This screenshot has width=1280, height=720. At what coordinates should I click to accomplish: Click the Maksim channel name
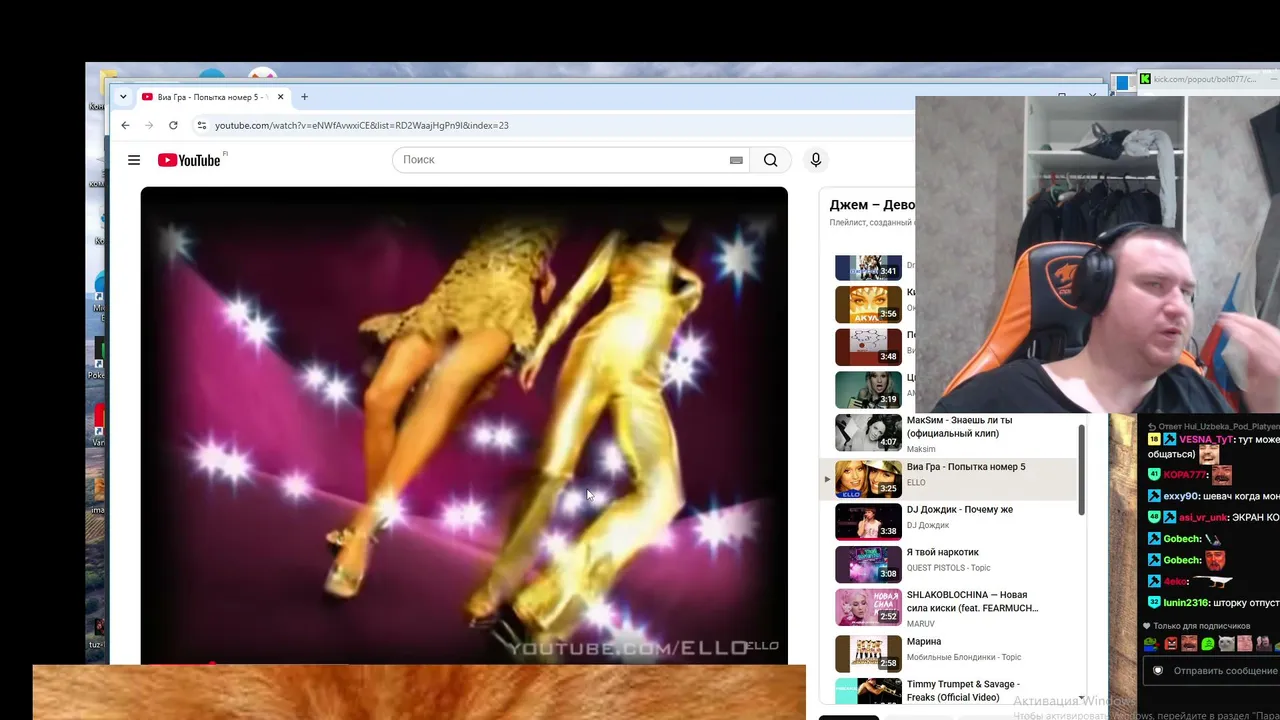pyautogui.click(x=921, y=449)
